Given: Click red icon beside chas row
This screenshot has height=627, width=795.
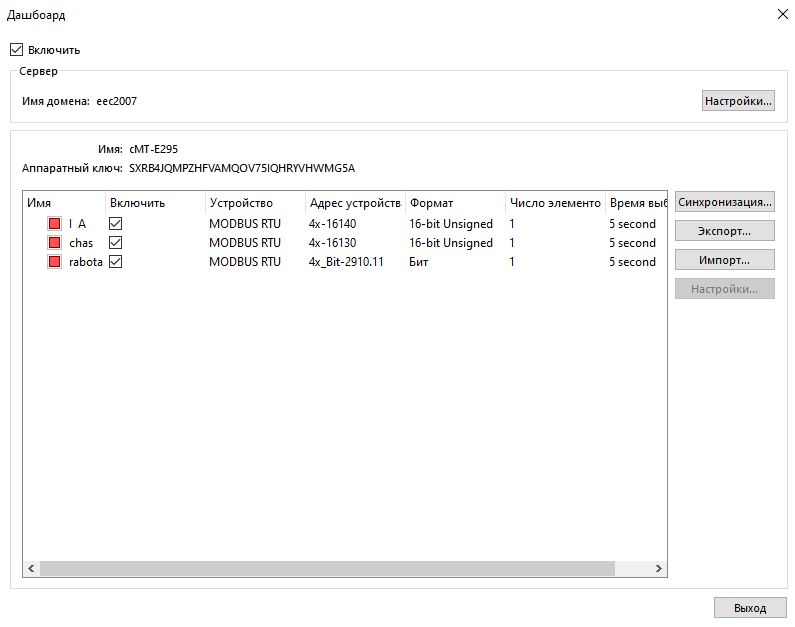Looking at the screenshot, I should pos(54,243).
